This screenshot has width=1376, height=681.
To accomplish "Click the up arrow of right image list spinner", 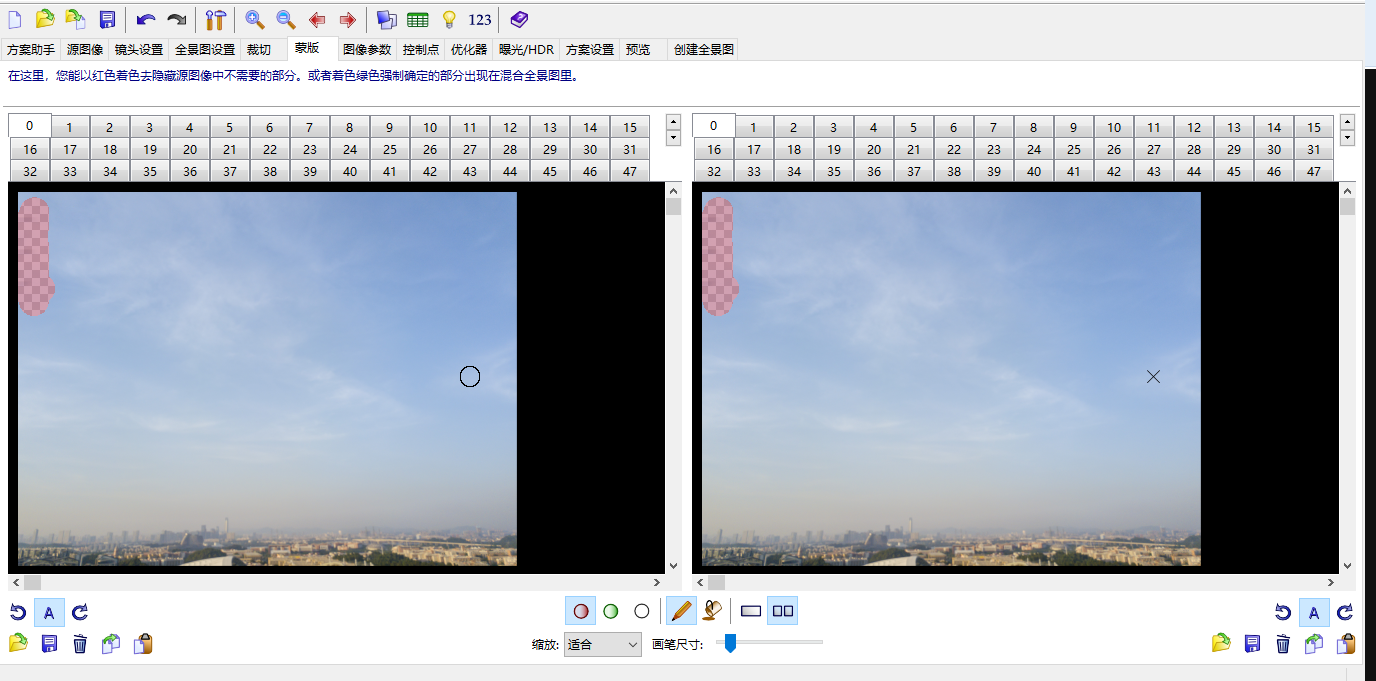I will pyautogui.click(x=1347, y=121).
